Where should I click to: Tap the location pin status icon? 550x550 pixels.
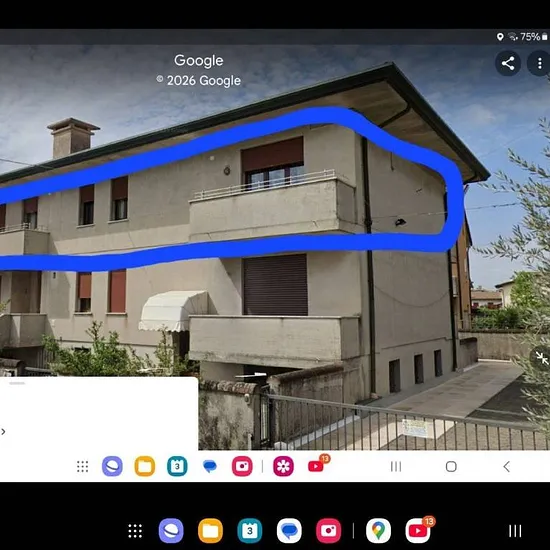point(500,37)
